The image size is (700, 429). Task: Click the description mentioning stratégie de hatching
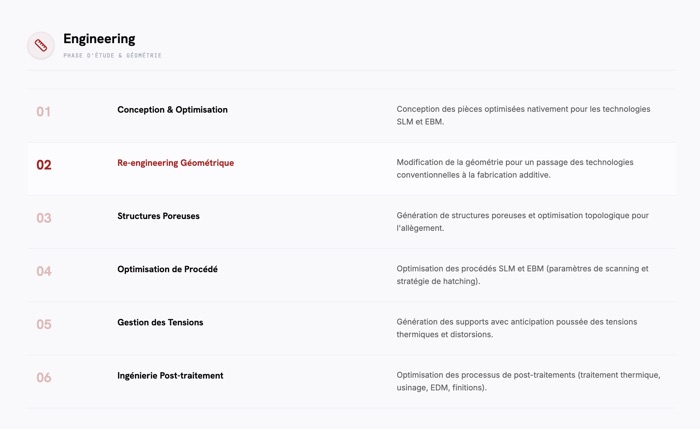click(522, 275)
